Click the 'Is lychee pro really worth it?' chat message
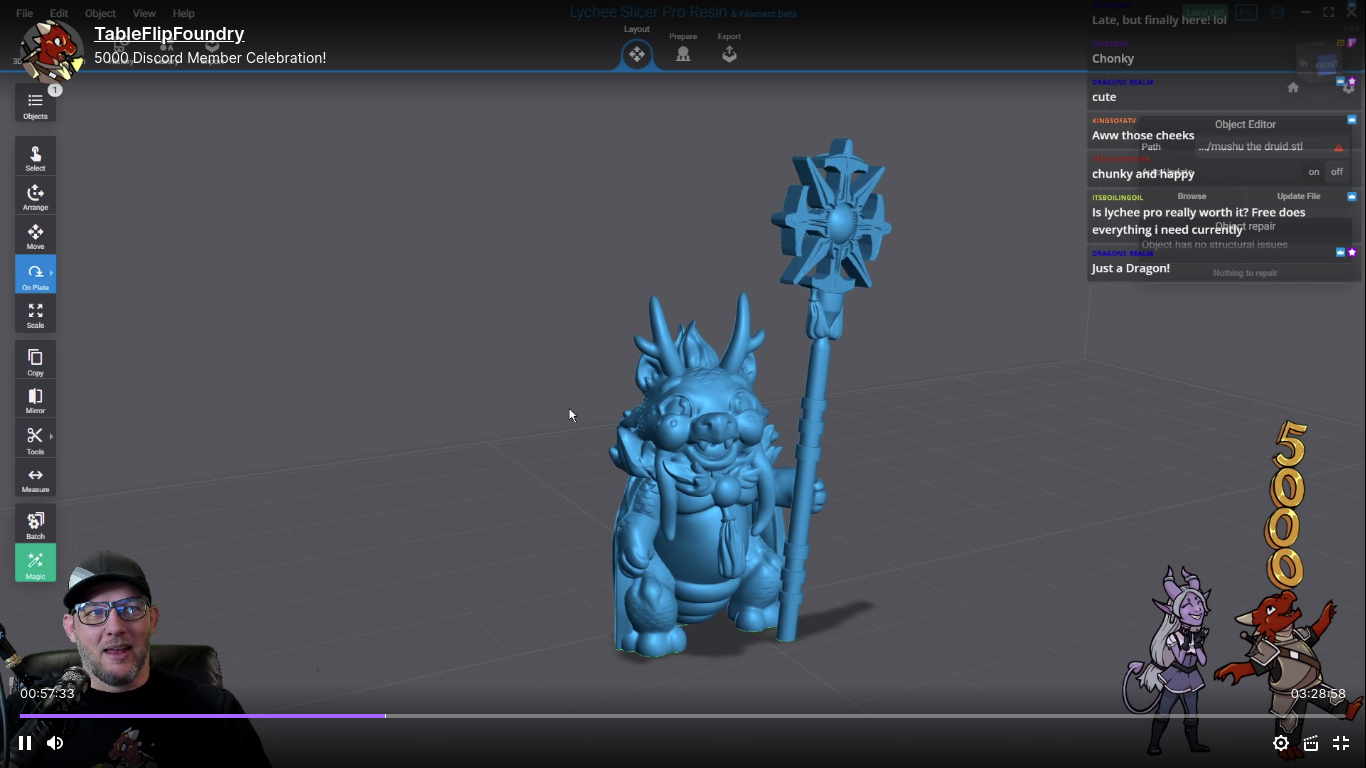 coord(1198,221)
